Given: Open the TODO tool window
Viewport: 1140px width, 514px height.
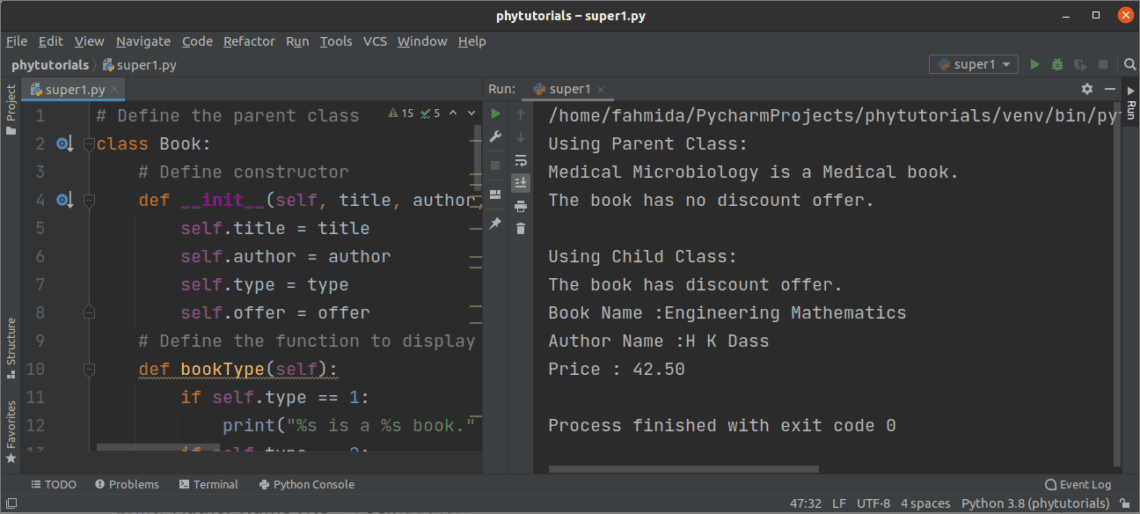Looking at the screenshot, I should pyautogui.click(x=54, y=484).
